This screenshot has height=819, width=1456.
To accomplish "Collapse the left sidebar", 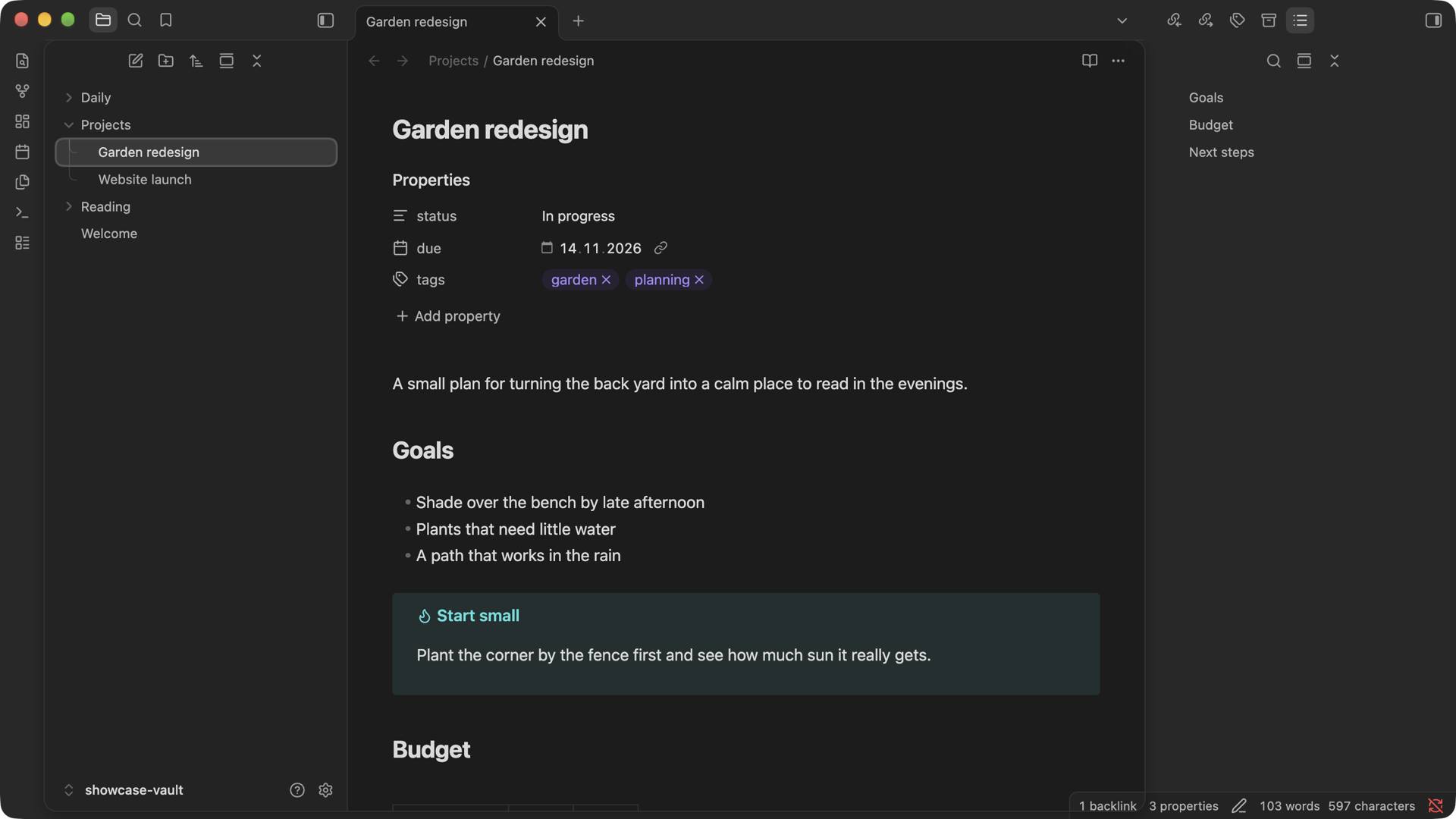I will click(325, 20).
